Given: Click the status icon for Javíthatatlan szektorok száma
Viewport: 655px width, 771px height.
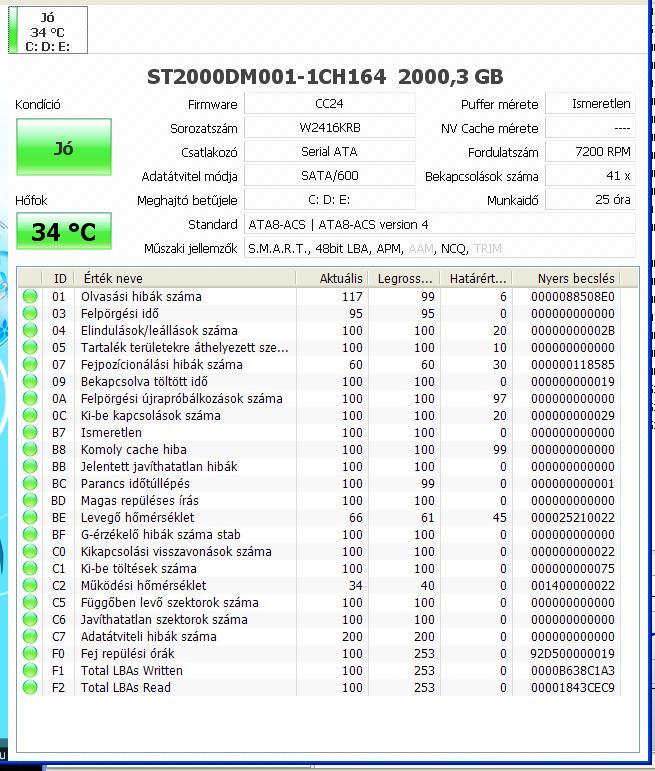Looking at the screenshot, I should click(x=30, y=620).
